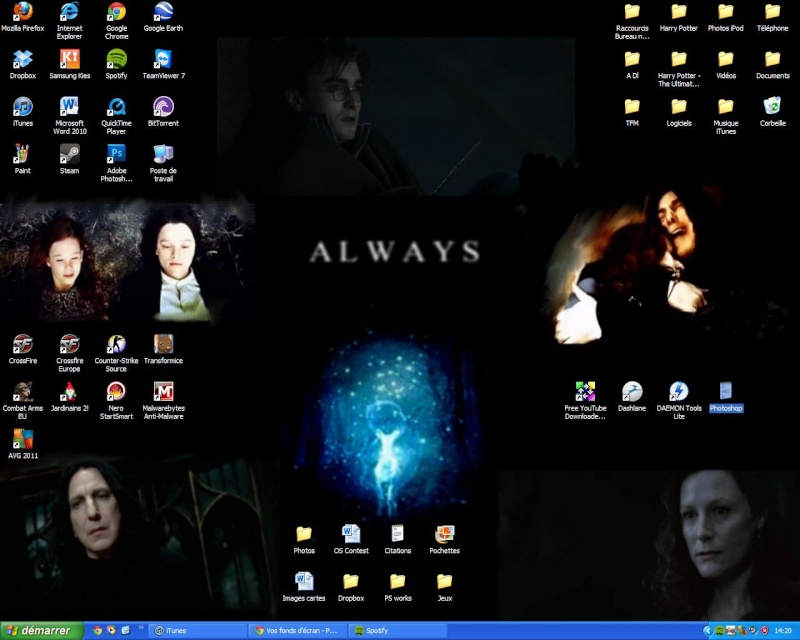Select the highlighted Photoshop file icon

pos(726,397)
